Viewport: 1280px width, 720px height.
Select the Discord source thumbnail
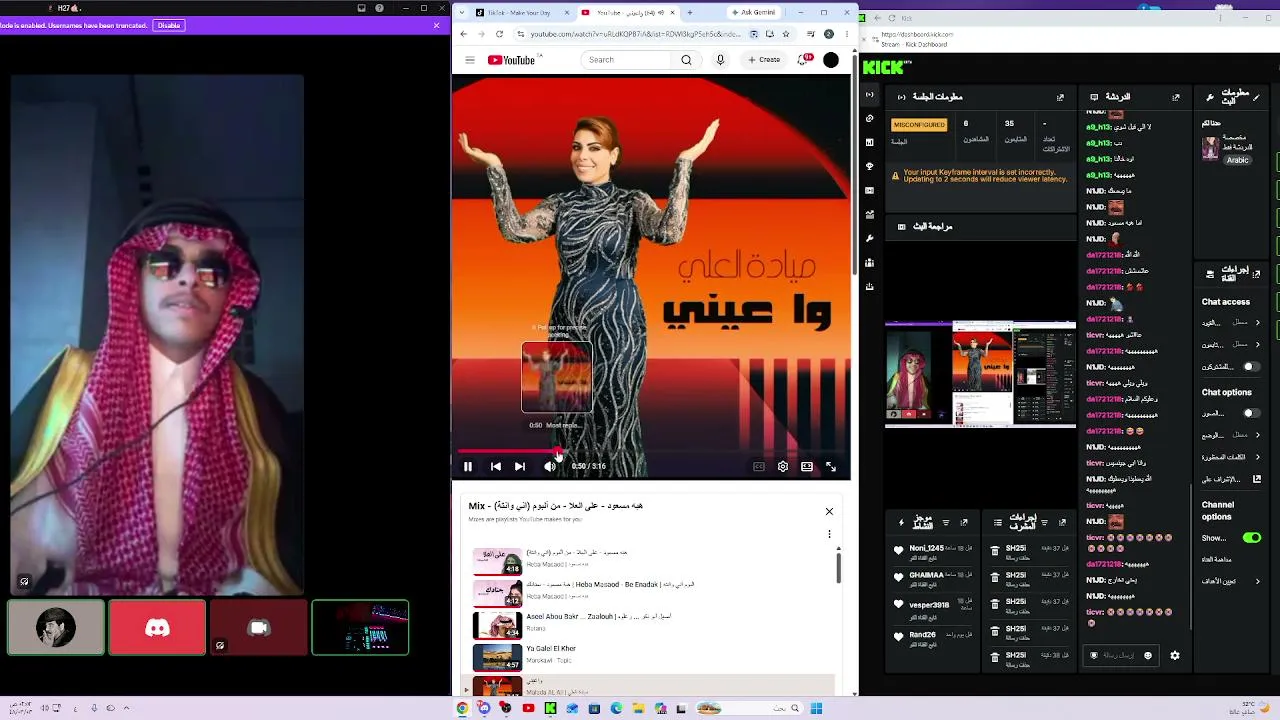158,628
